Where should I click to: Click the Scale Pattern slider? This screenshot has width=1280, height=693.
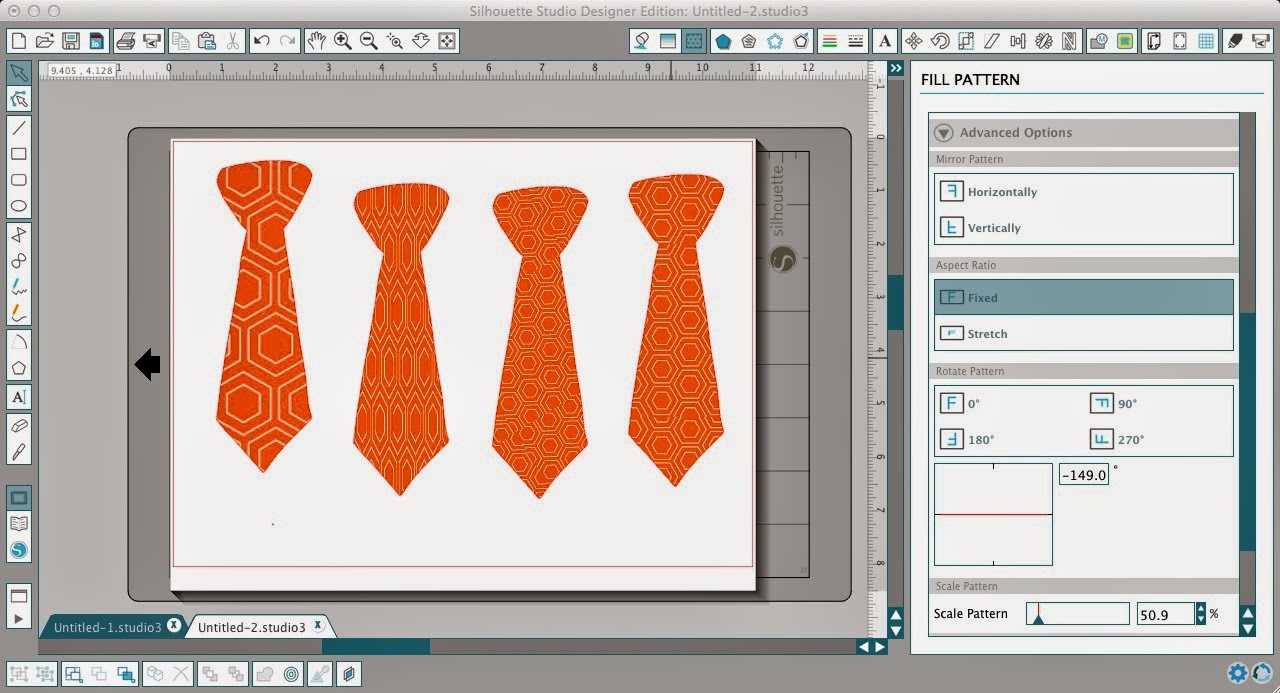tap(1077, 613)
